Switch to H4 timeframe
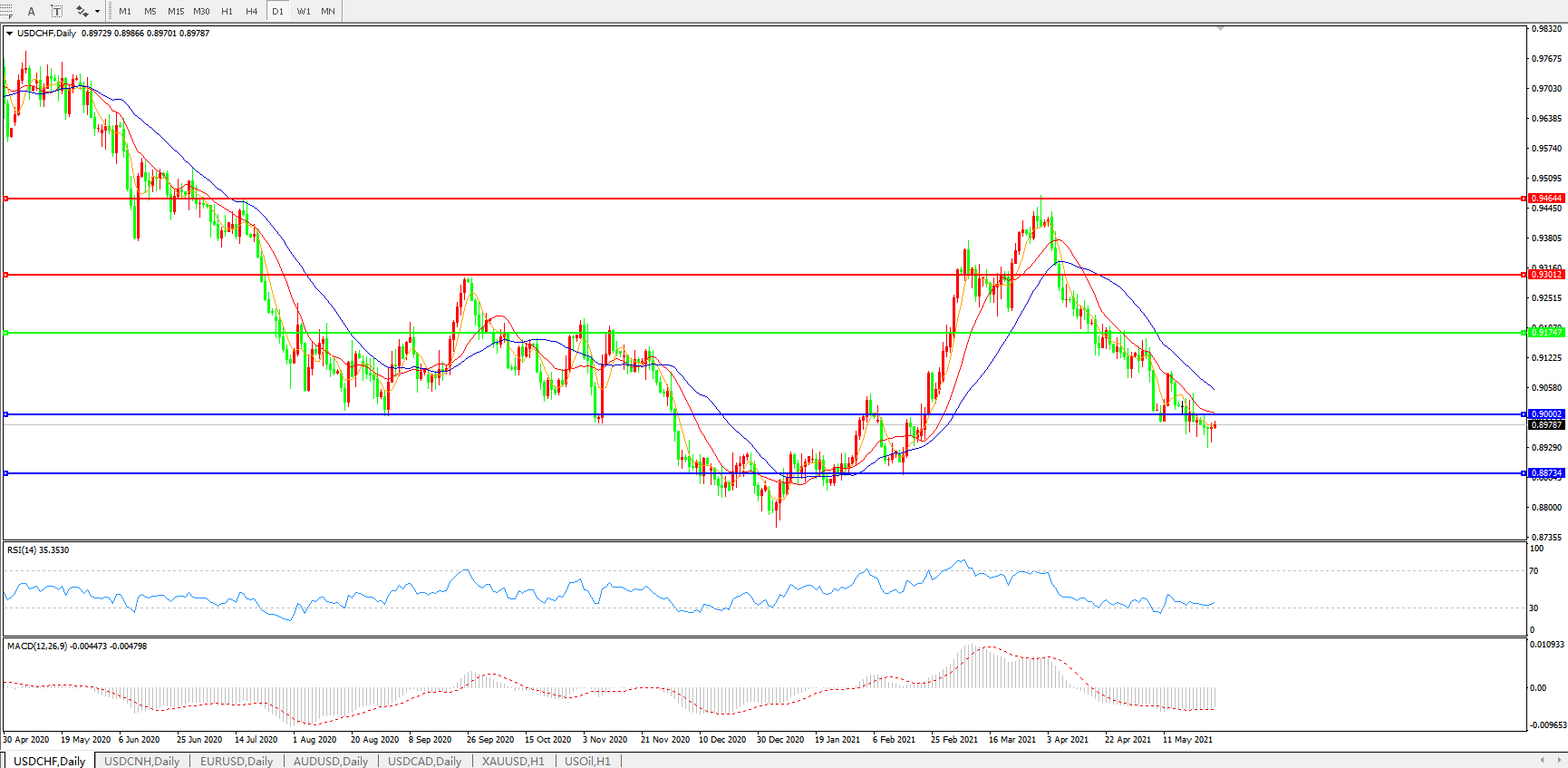The image size is (1568, 768). point(252,12)
